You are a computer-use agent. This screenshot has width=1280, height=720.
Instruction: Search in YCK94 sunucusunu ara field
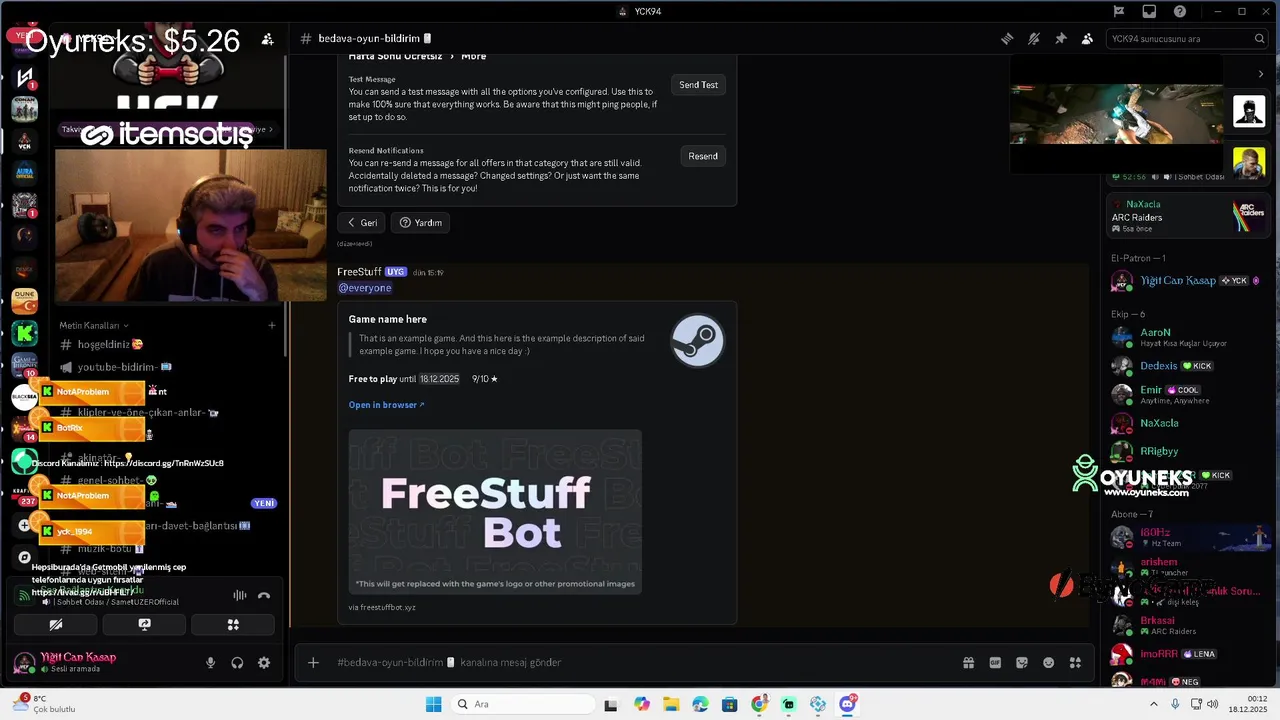coord(1187,39)
